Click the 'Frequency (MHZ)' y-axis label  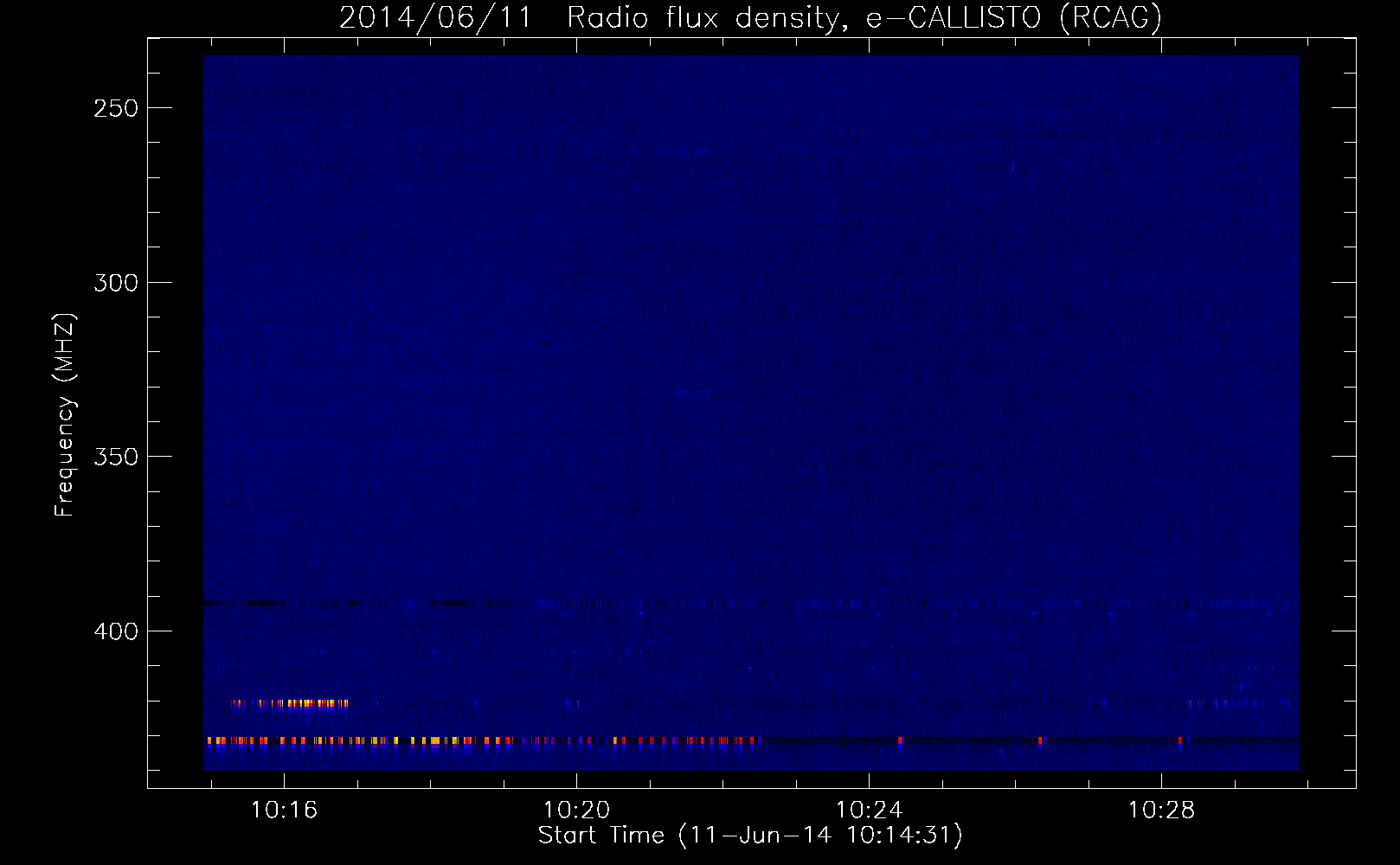65,415
